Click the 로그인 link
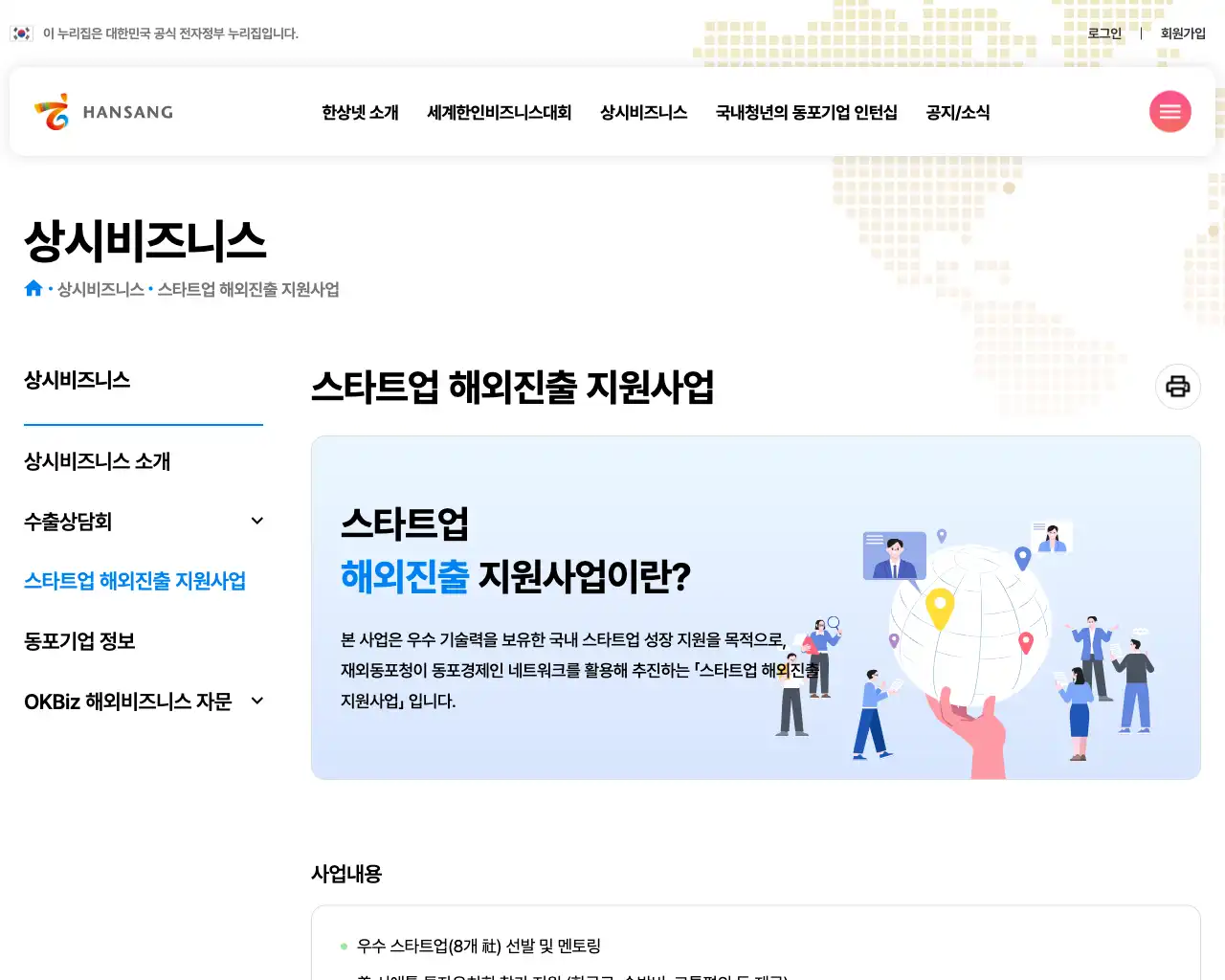1225x980 pixels. click(x=1104, y=33)
